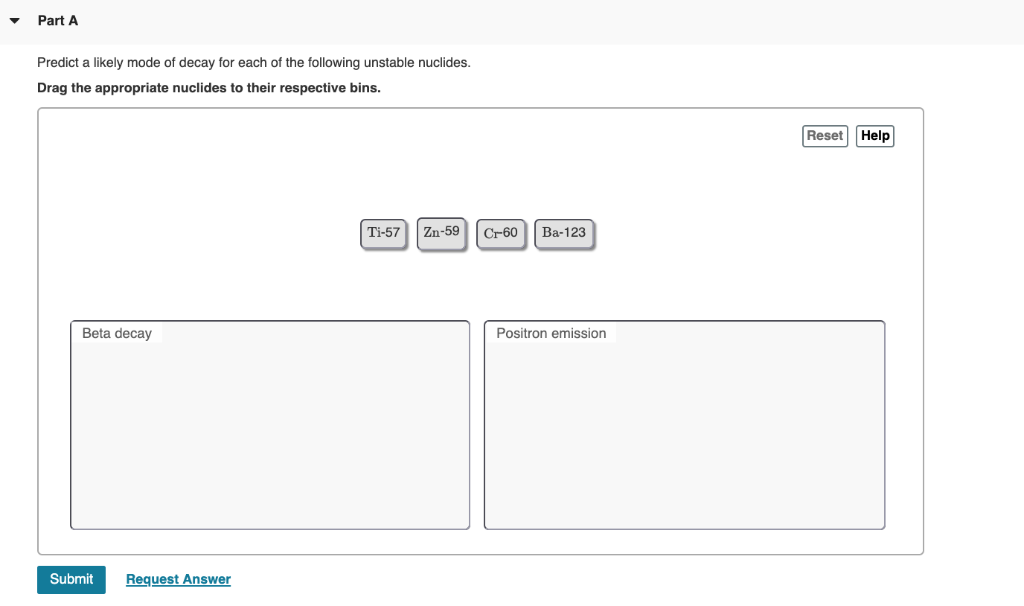The width and height of the screenshot is (1024, 606).
Task: Click the Help button icon
Action: pyautogui.click(x=874, y=135)
